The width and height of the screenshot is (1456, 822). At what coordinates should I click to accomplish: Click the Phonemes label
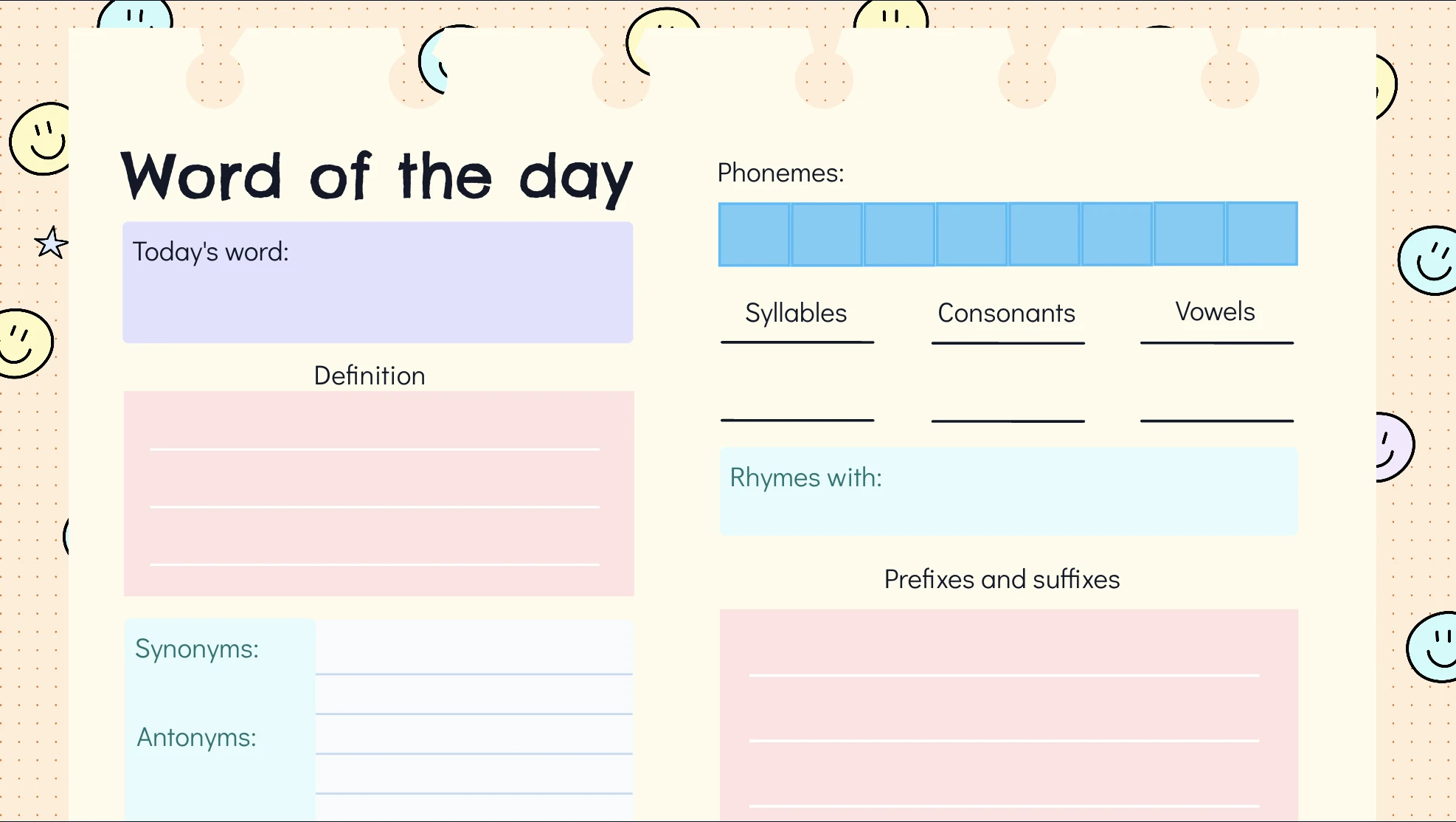(780, 173)
